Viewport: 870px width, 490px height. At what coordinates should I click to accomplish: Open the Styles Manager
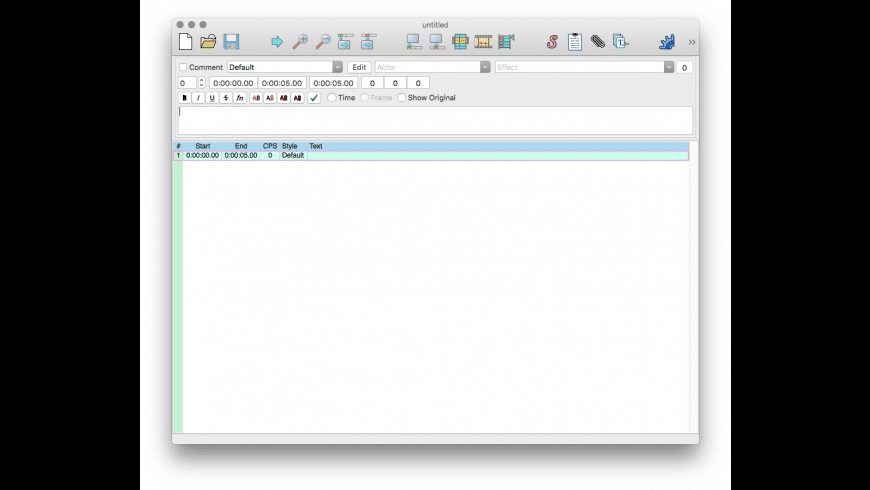(552, 42)
